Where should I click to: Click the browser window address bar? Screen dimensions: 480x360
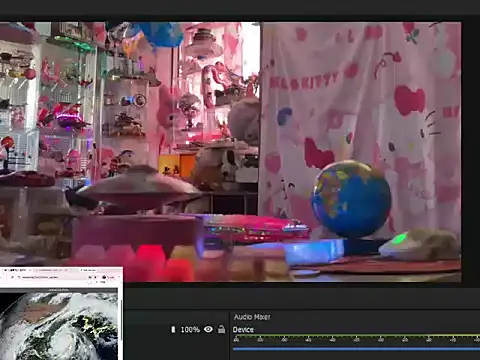point(50,277)
